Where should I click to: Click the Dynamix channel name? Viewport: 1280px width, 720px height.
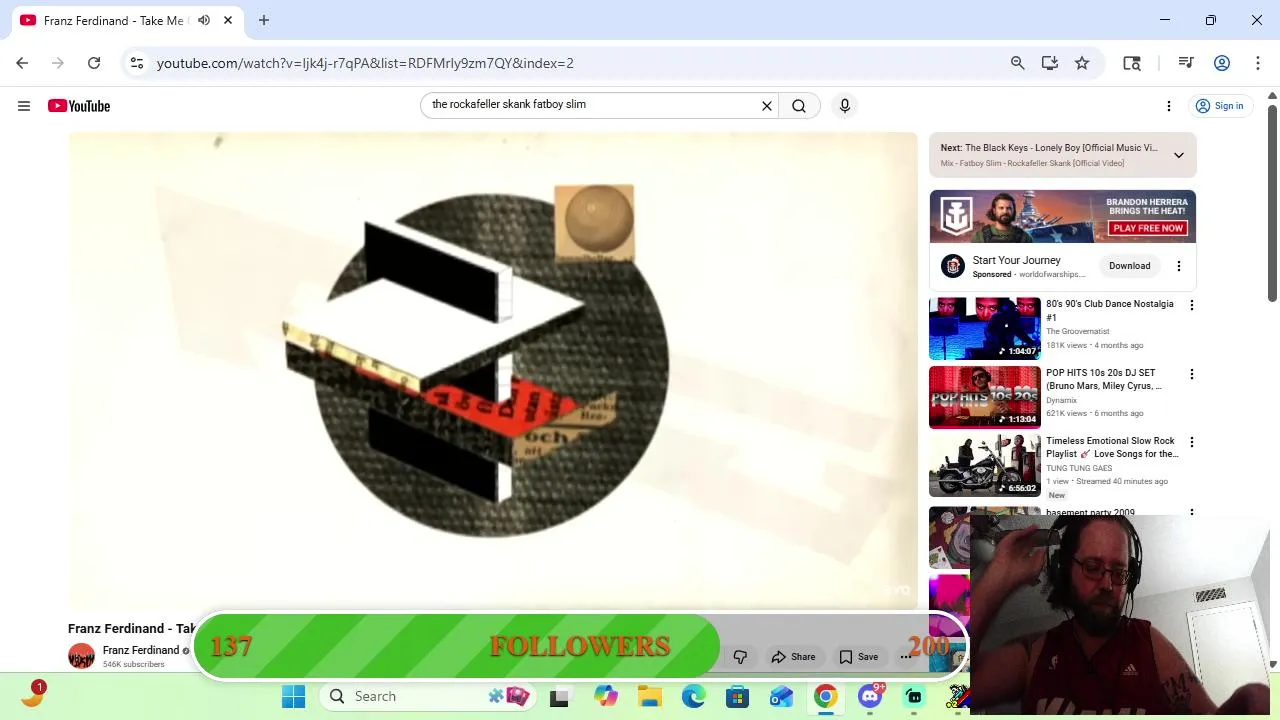coord(1061,400)
